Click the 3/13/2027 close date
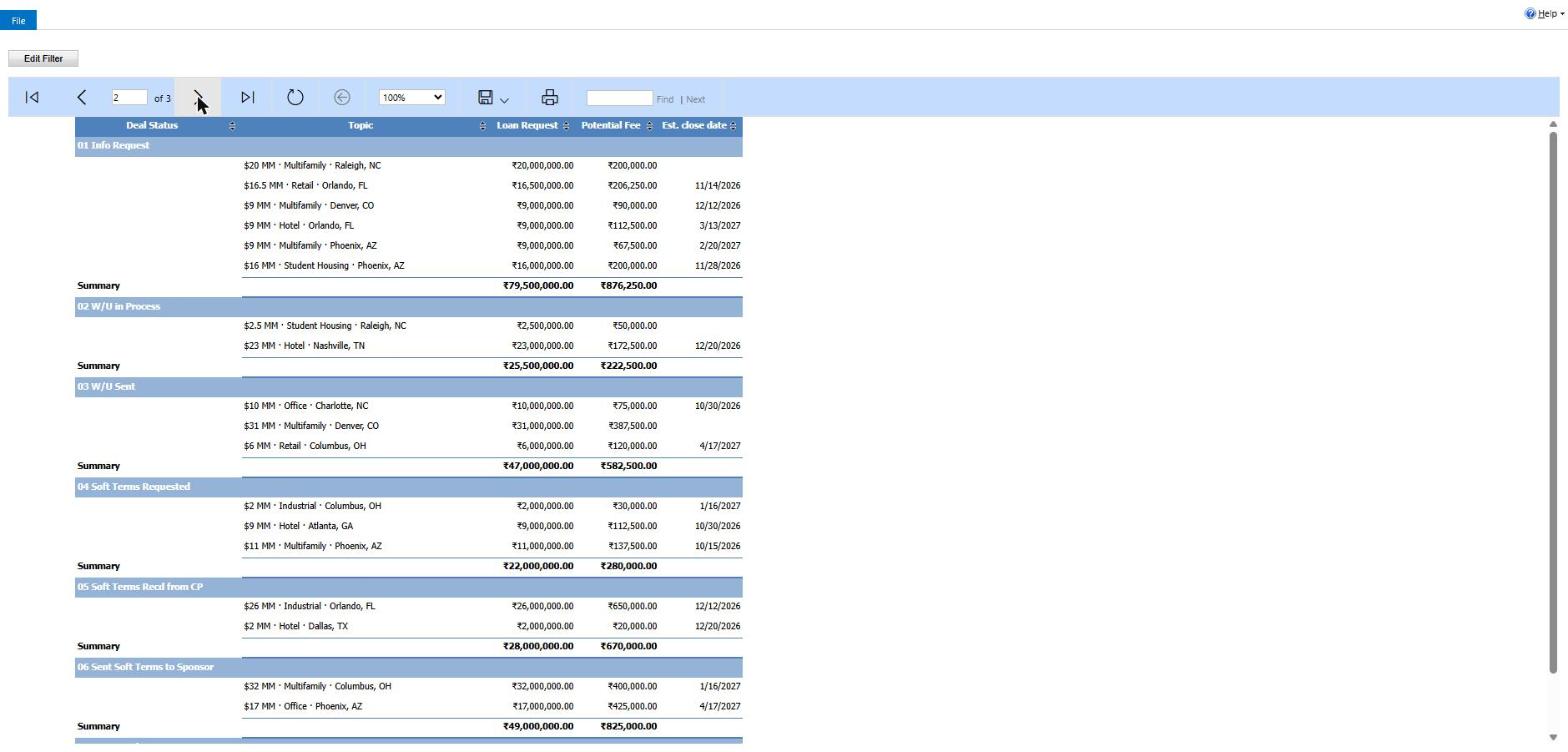The height and width of the screenshot is (752, 1568). pos(720,225)
